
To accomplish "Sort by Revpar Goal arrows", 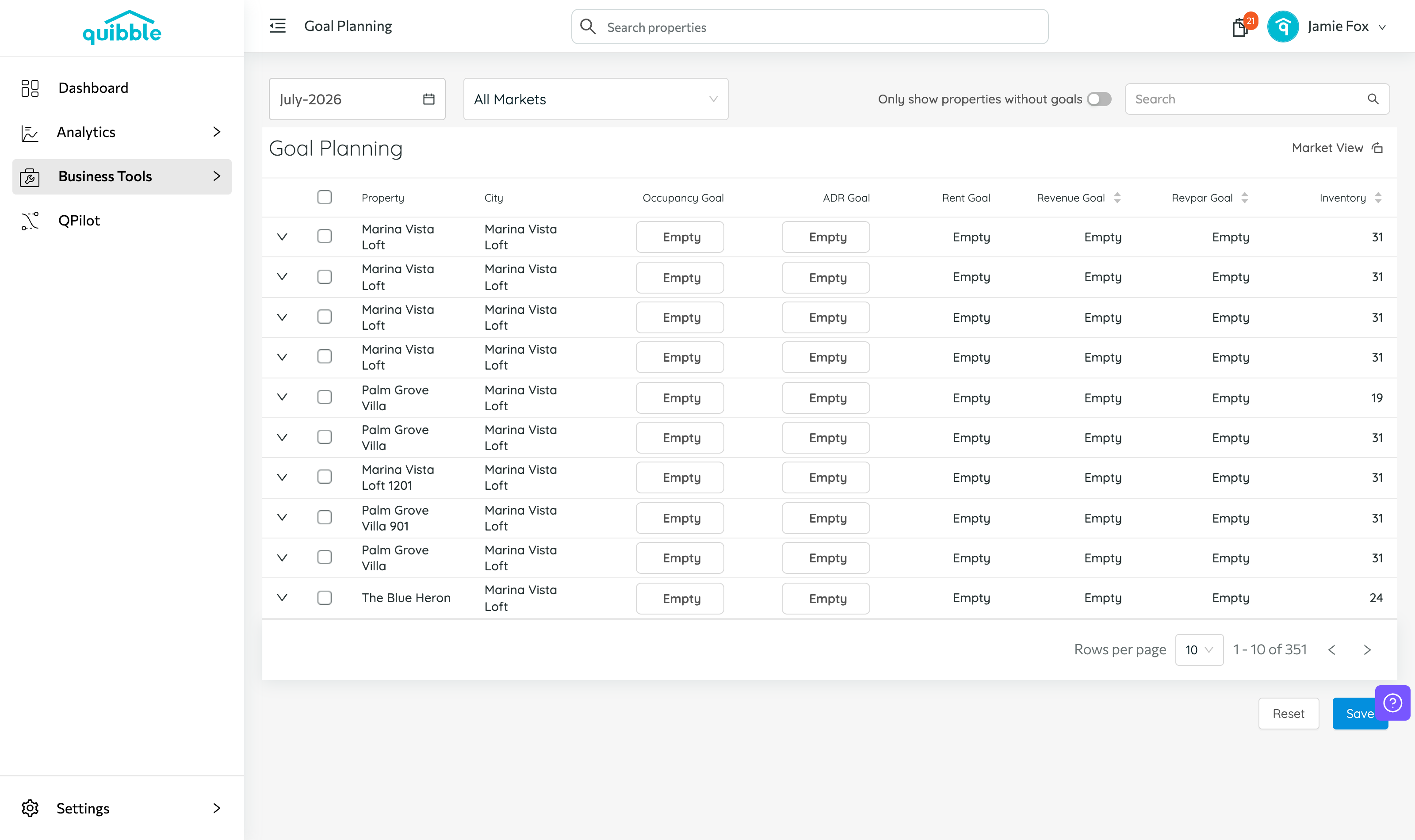I will pos(1244,198).
